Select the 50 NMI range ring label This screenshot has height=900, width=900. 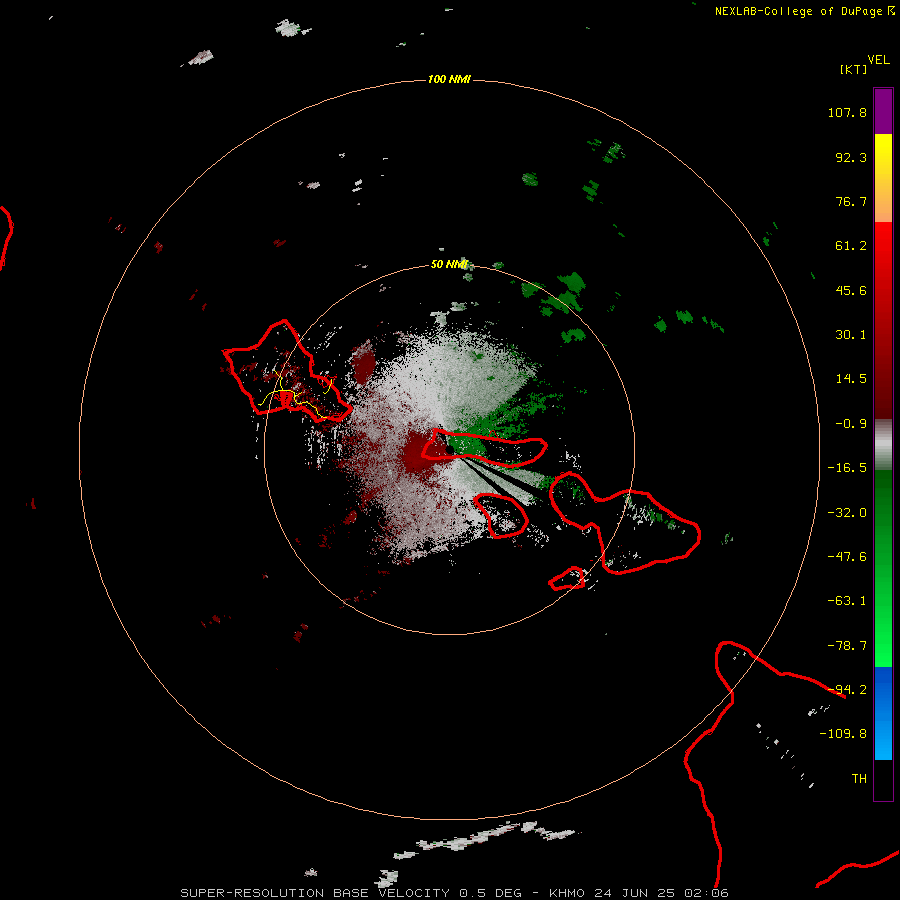point(449,264)
